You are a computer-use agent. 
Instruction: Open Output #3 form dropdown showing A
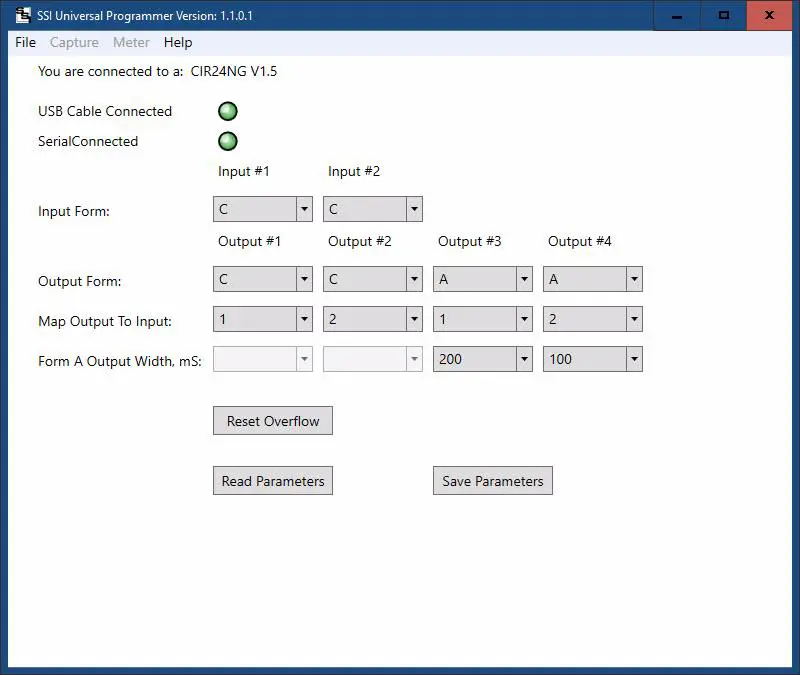[x=483, y=279]
